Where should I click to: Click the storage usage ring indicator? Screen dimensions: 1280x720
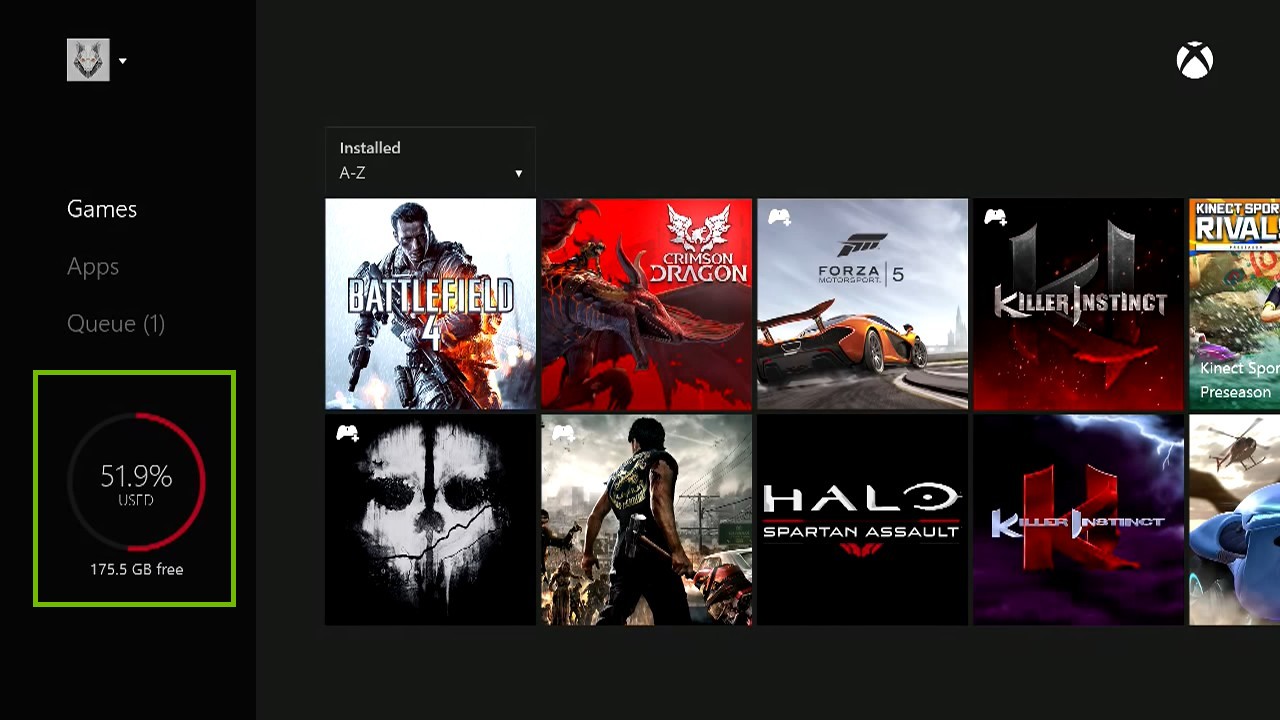click(x=135, y=480)
